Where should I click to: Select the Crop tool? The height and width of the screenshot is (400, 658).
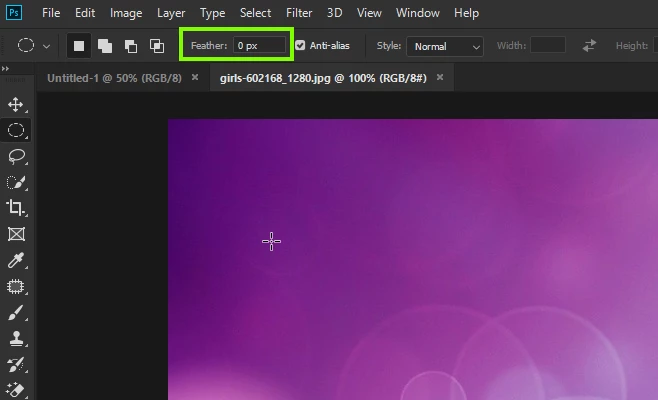pyautogui.click(x=16, y=208)
